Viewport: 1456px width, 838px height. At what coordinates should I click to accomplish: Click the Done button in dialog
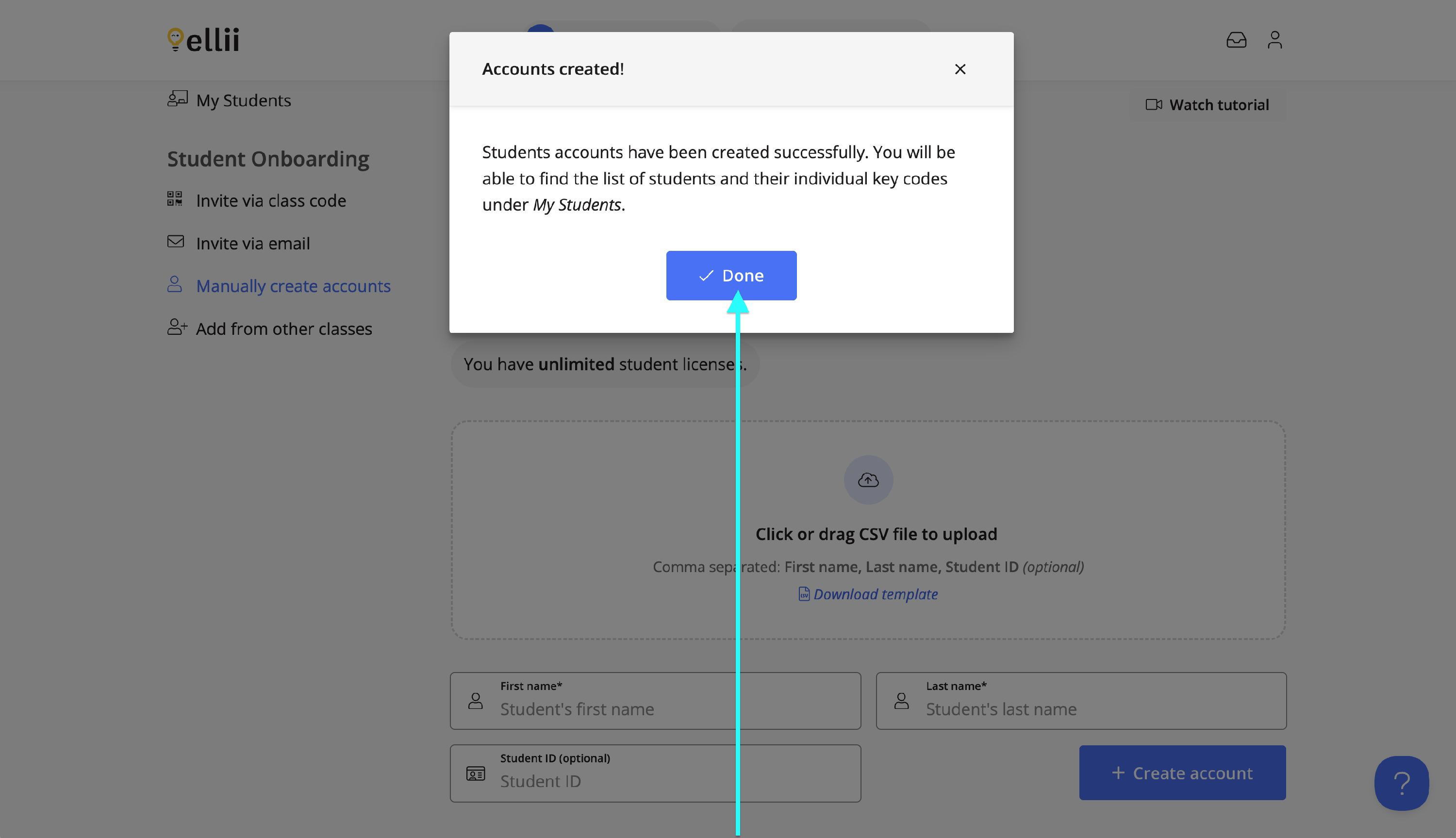(731, 275)
